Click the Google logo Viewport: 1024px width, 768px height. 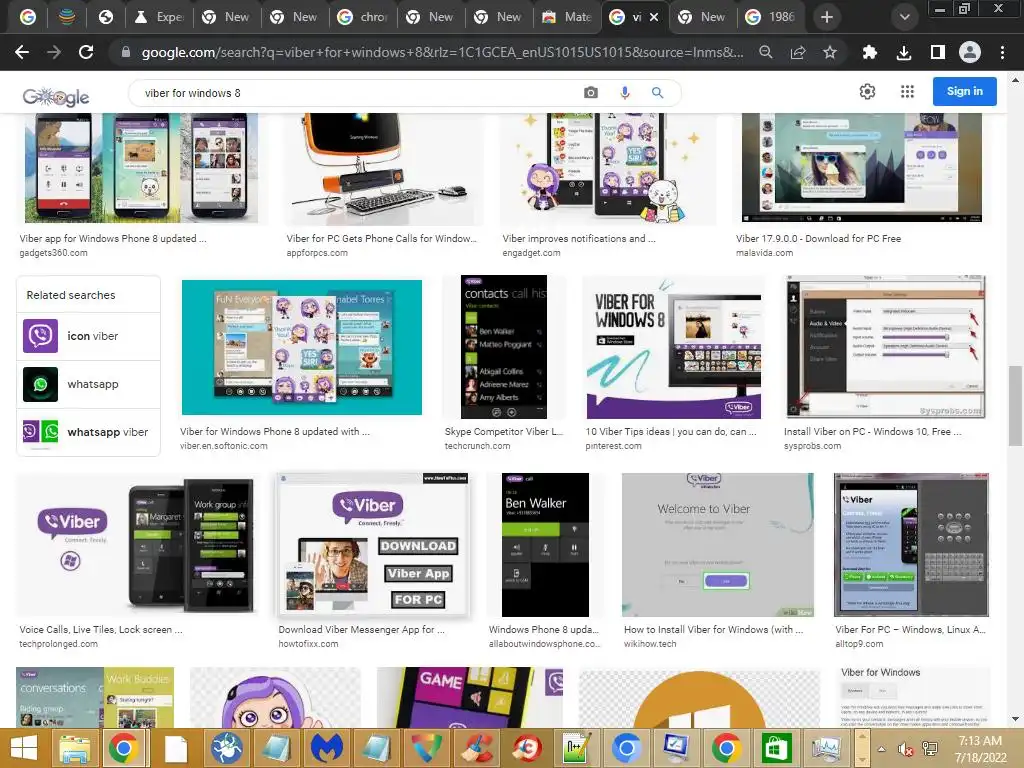(56, 97)
